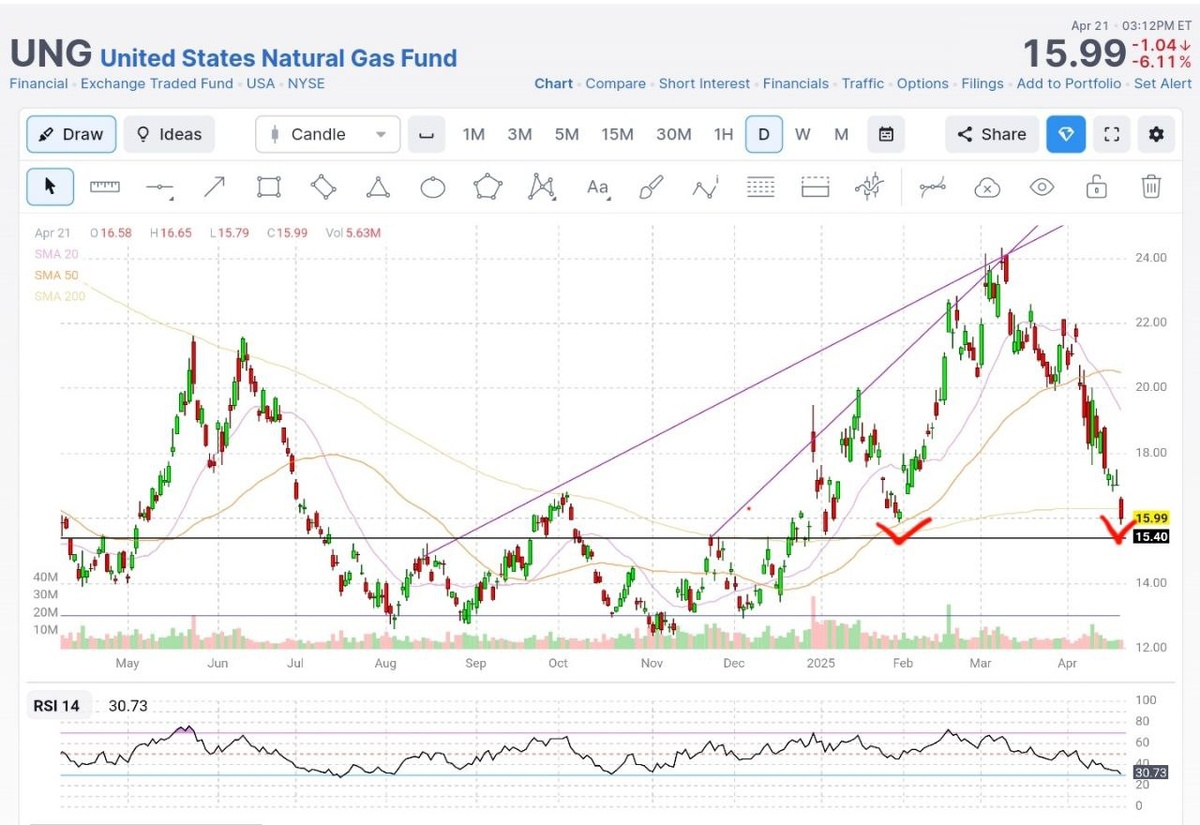Viewport: 1200px width, 825px height.
Task: Click the Financial sector link
Action: coord(39,84)
